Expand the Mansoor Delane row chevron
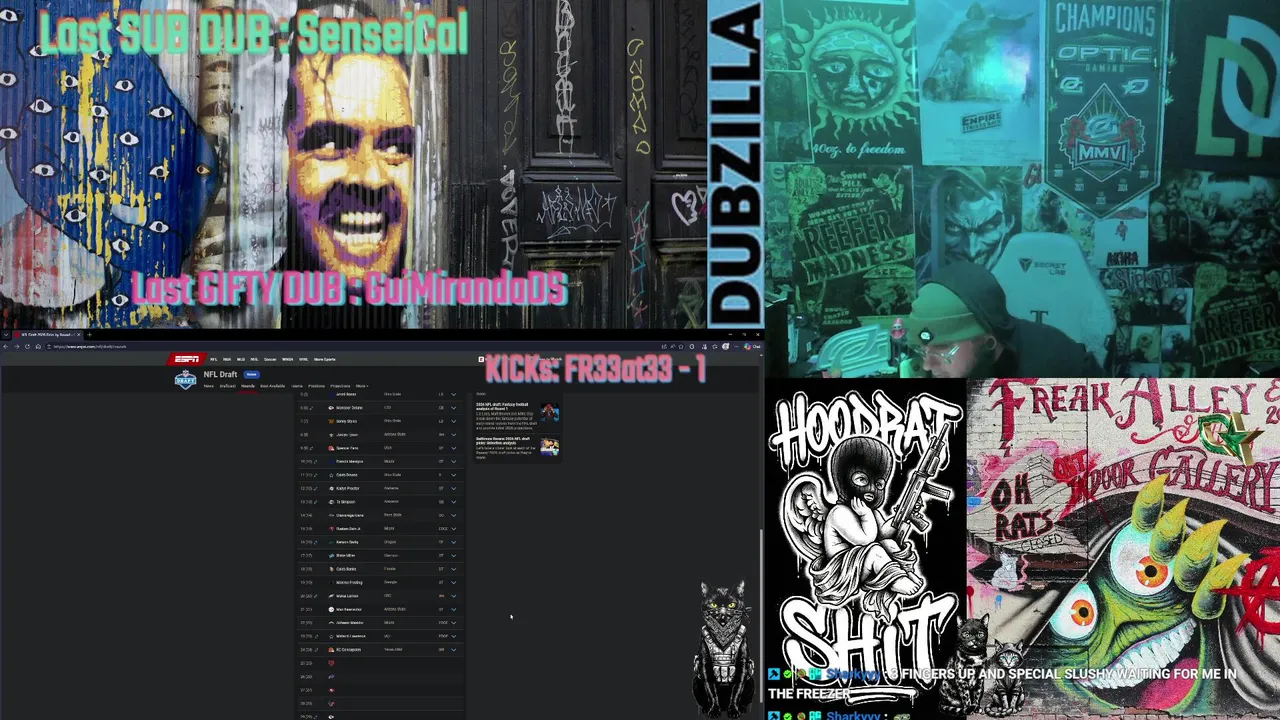1280x720 pixels. click(x=453, y=408)
